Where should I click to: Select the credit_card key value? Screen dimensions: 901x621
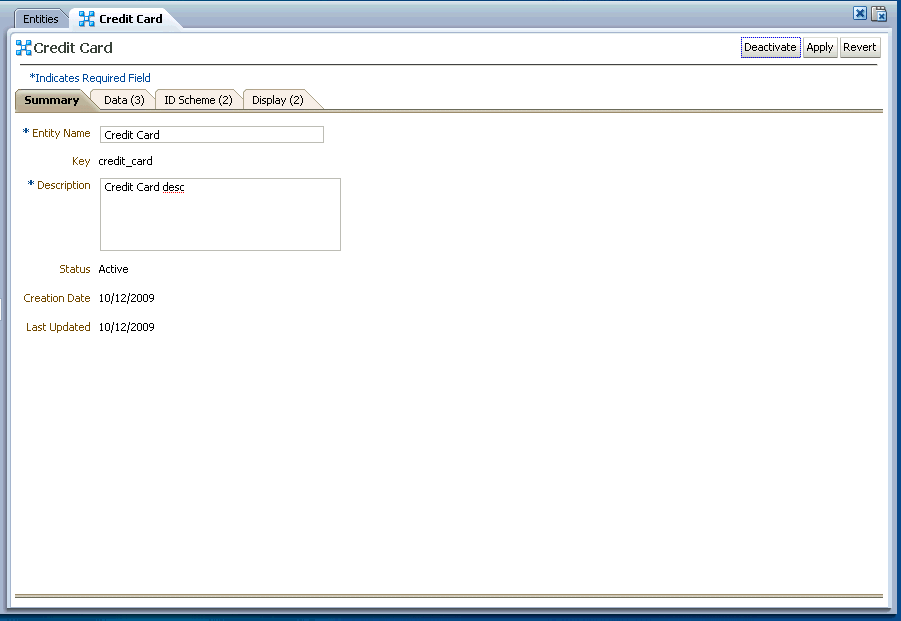tap(125, 160)
